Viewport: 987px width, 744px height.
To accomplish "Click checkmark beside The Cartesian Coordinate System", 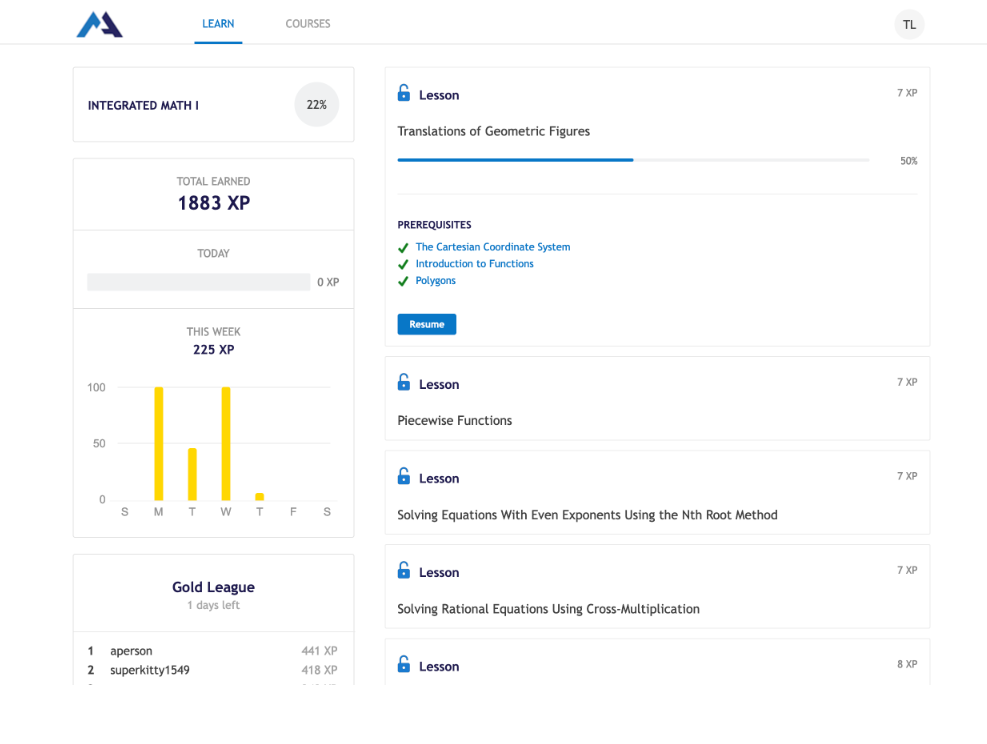I will [403, 248].
